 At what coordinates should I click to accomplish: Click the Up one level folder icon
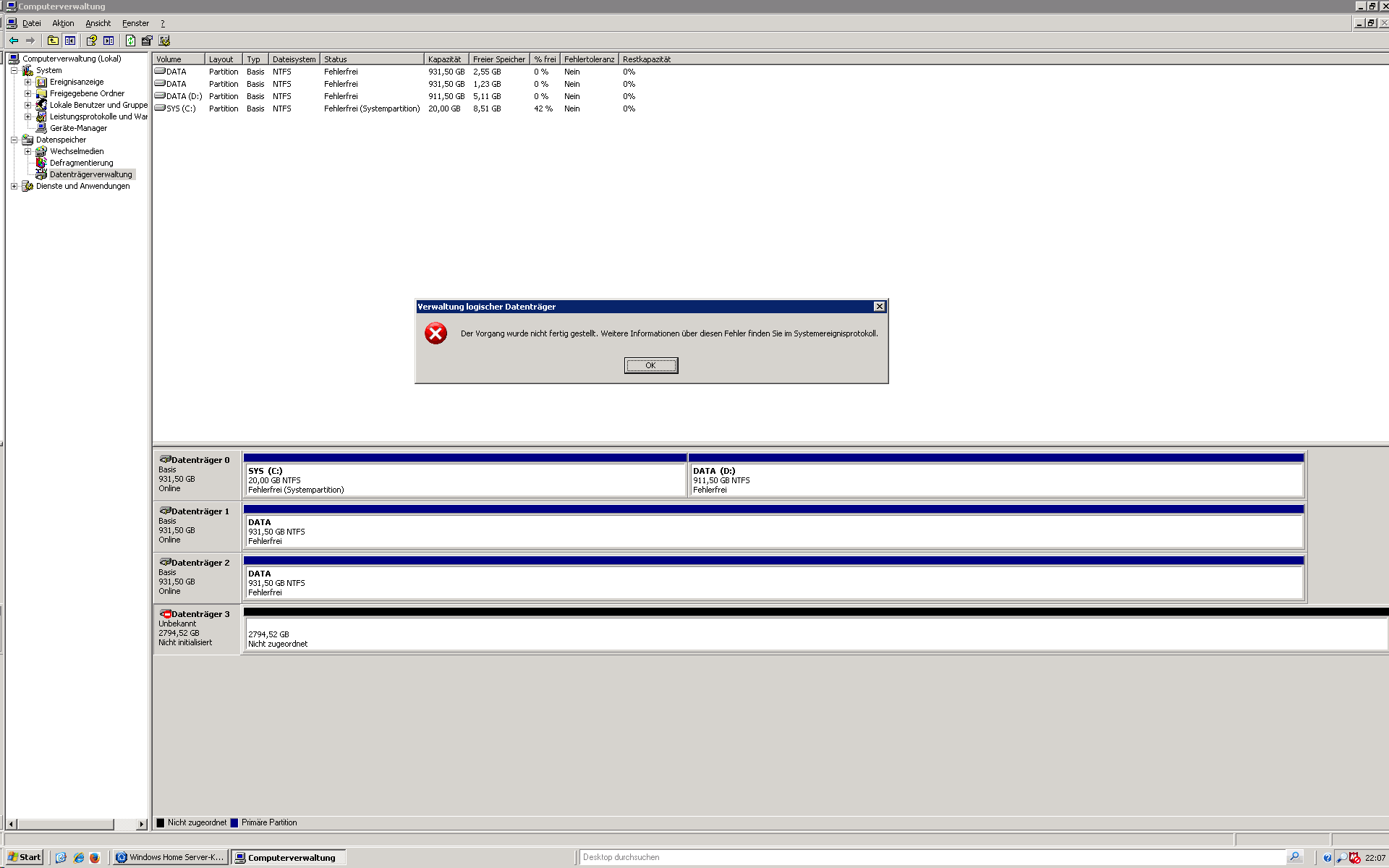click(x=53, y=41)
